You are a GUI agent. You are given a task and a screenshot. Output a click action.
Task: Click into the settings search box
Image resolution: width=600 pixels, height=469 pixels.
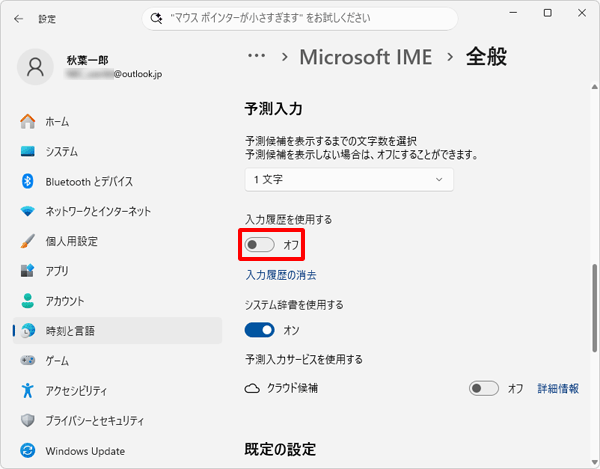pos(300,18)
